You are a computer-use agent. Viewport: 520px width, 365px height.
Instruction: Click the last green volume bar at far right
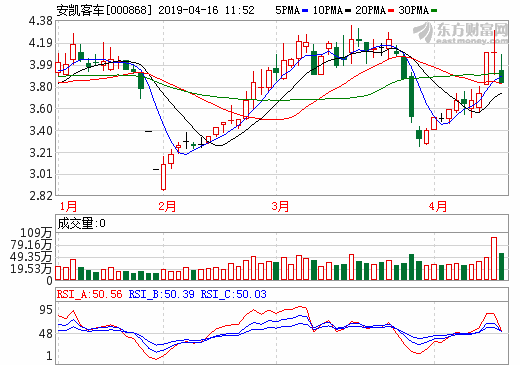pyautogui.click(x=501, y=266)
